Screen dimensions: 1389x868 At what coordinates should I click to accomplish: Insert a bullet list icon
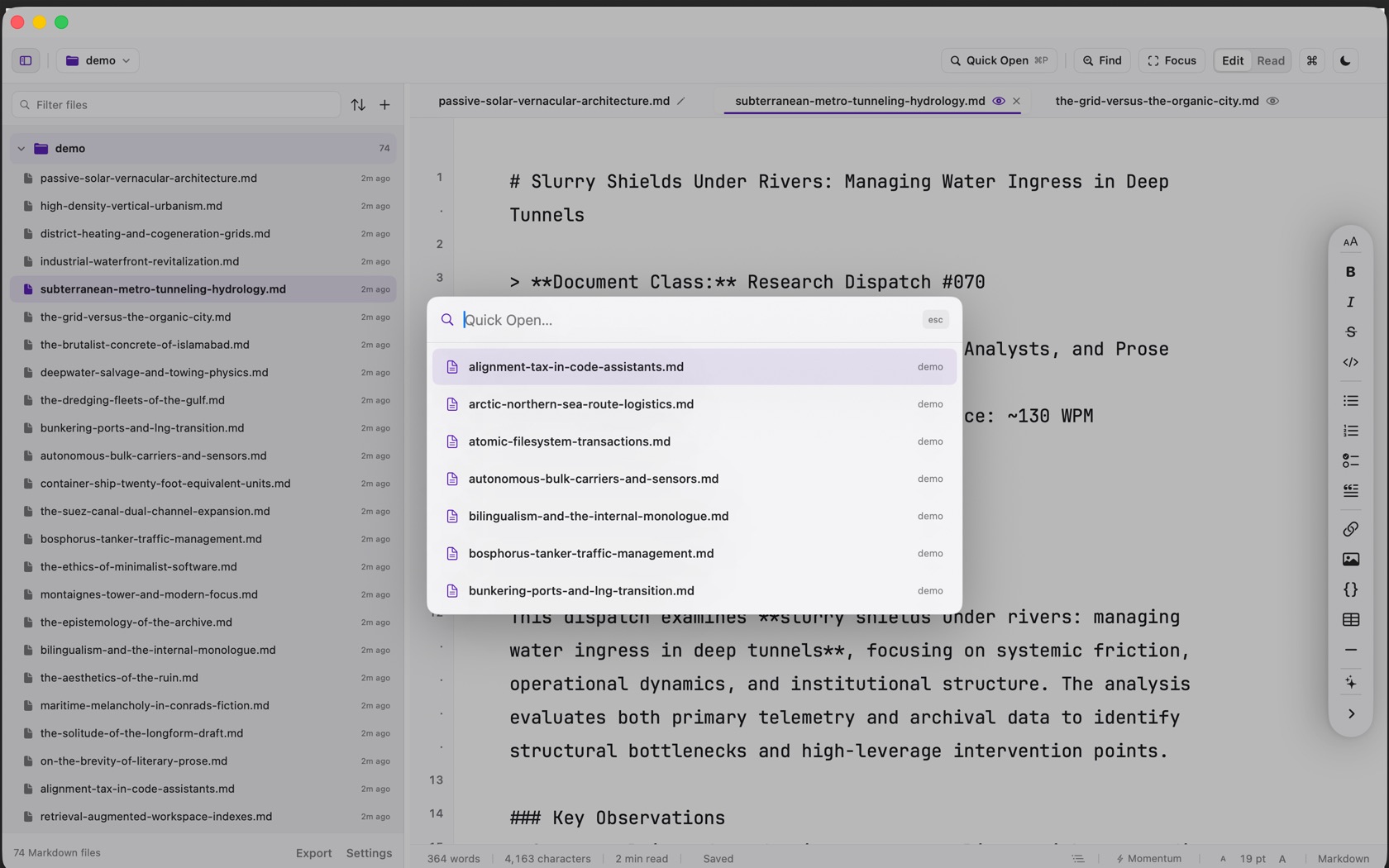tap(1350, 401)
